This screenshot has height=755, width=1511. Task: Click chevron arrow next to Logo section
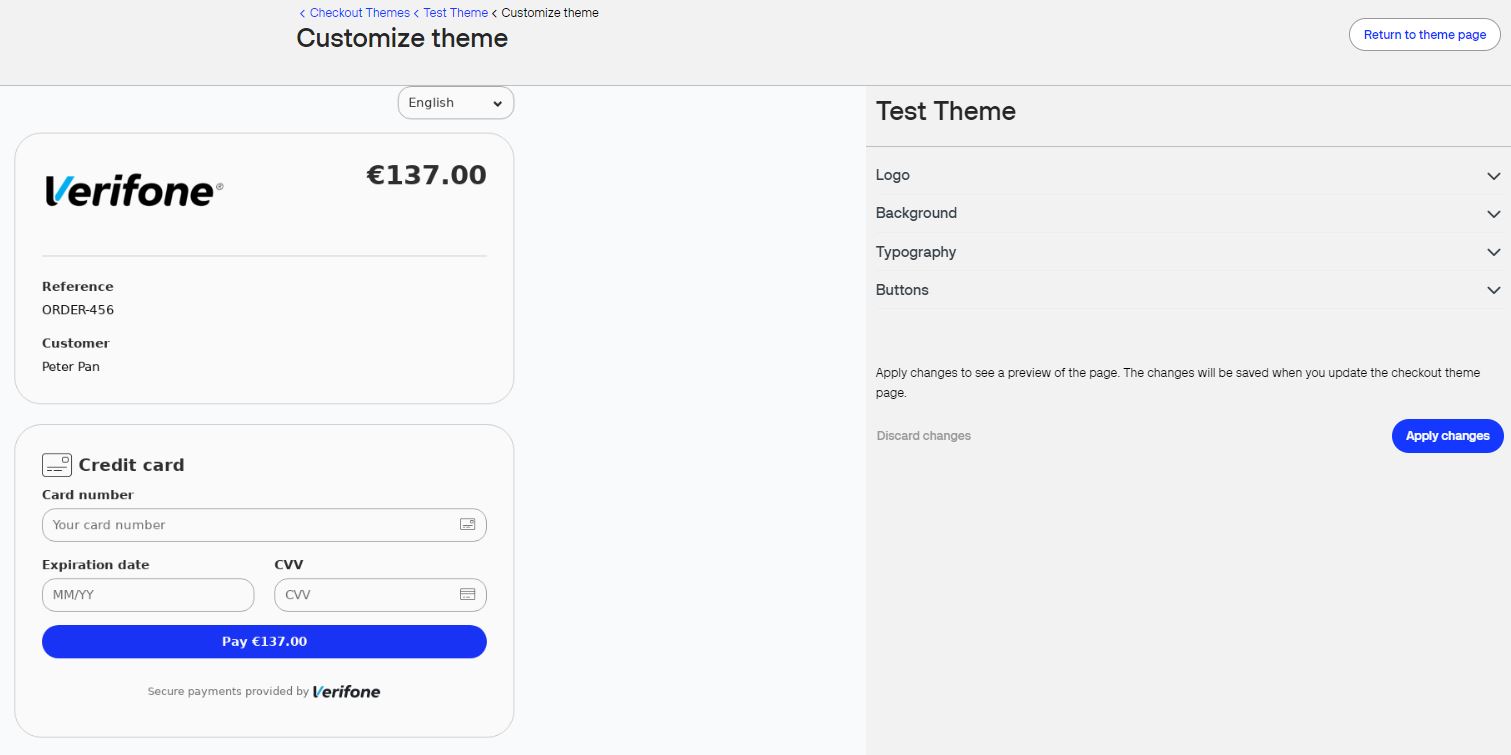pos(1493,176)
